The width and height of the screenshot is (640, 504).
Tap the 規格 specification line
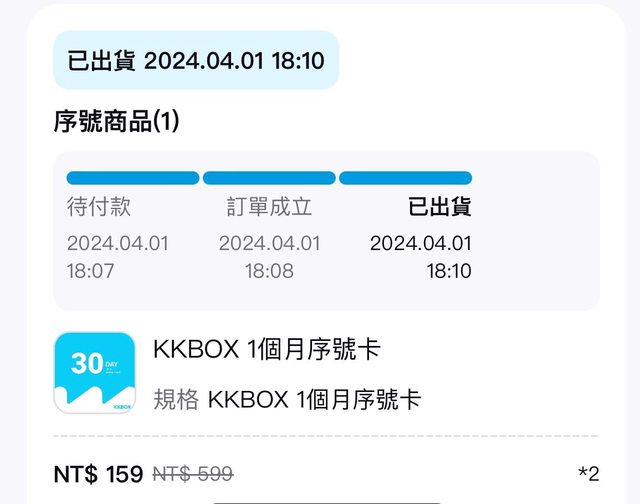pos(287,400)
